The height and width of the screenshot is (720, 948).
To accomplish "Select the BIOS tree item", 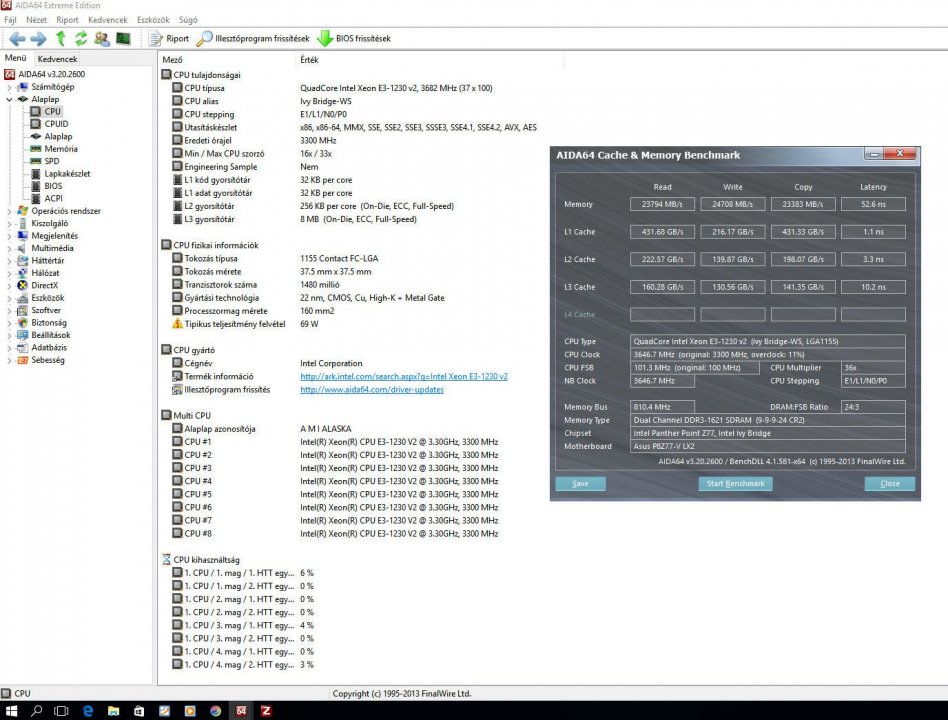I will pos(53,186).
